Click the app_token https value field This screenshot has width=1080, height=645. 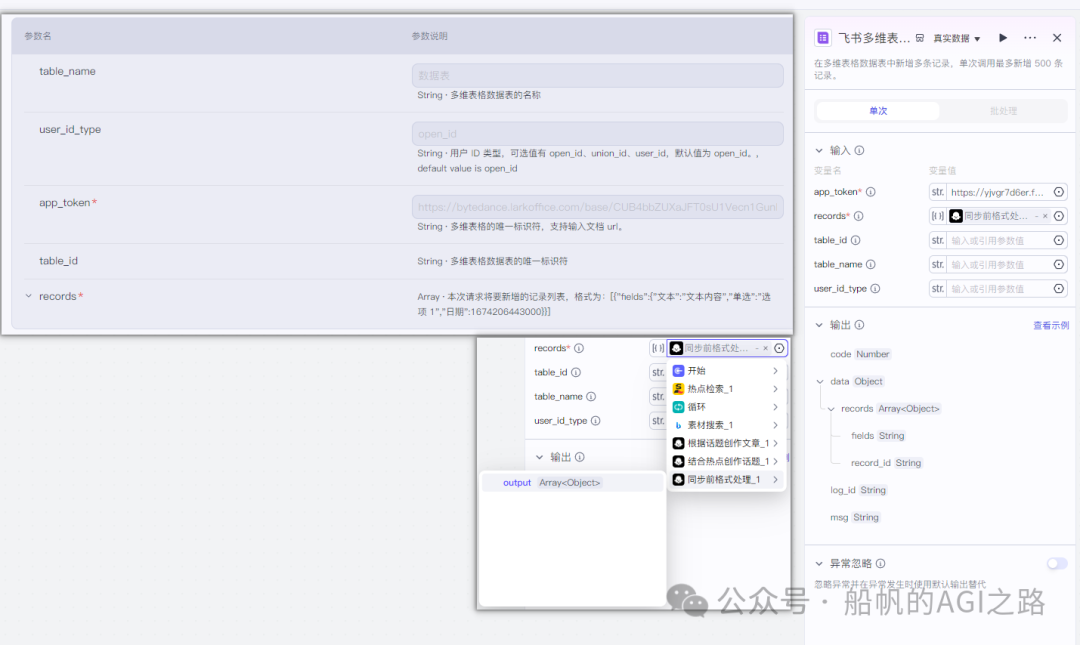tap(999, 192)
